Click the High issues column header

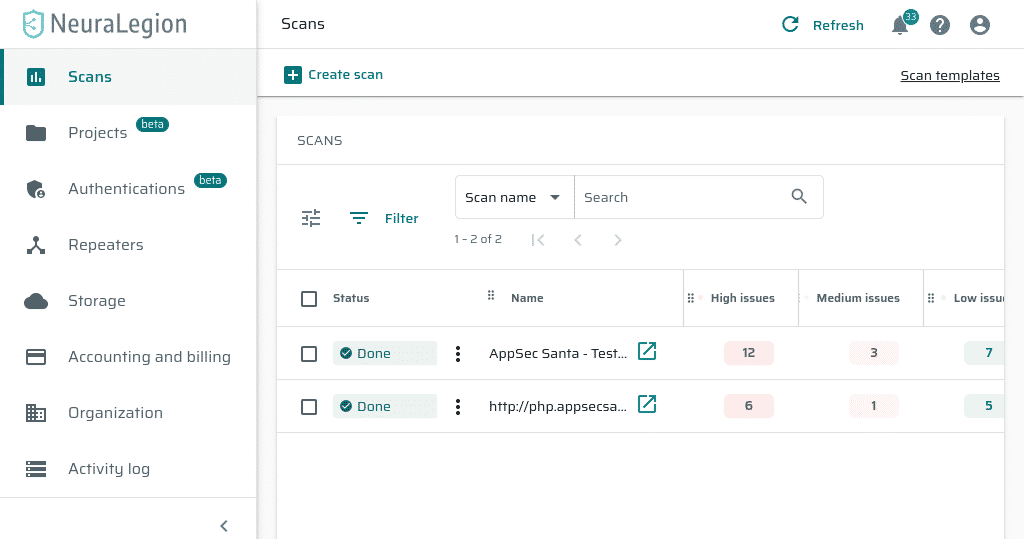coord(743,298)
